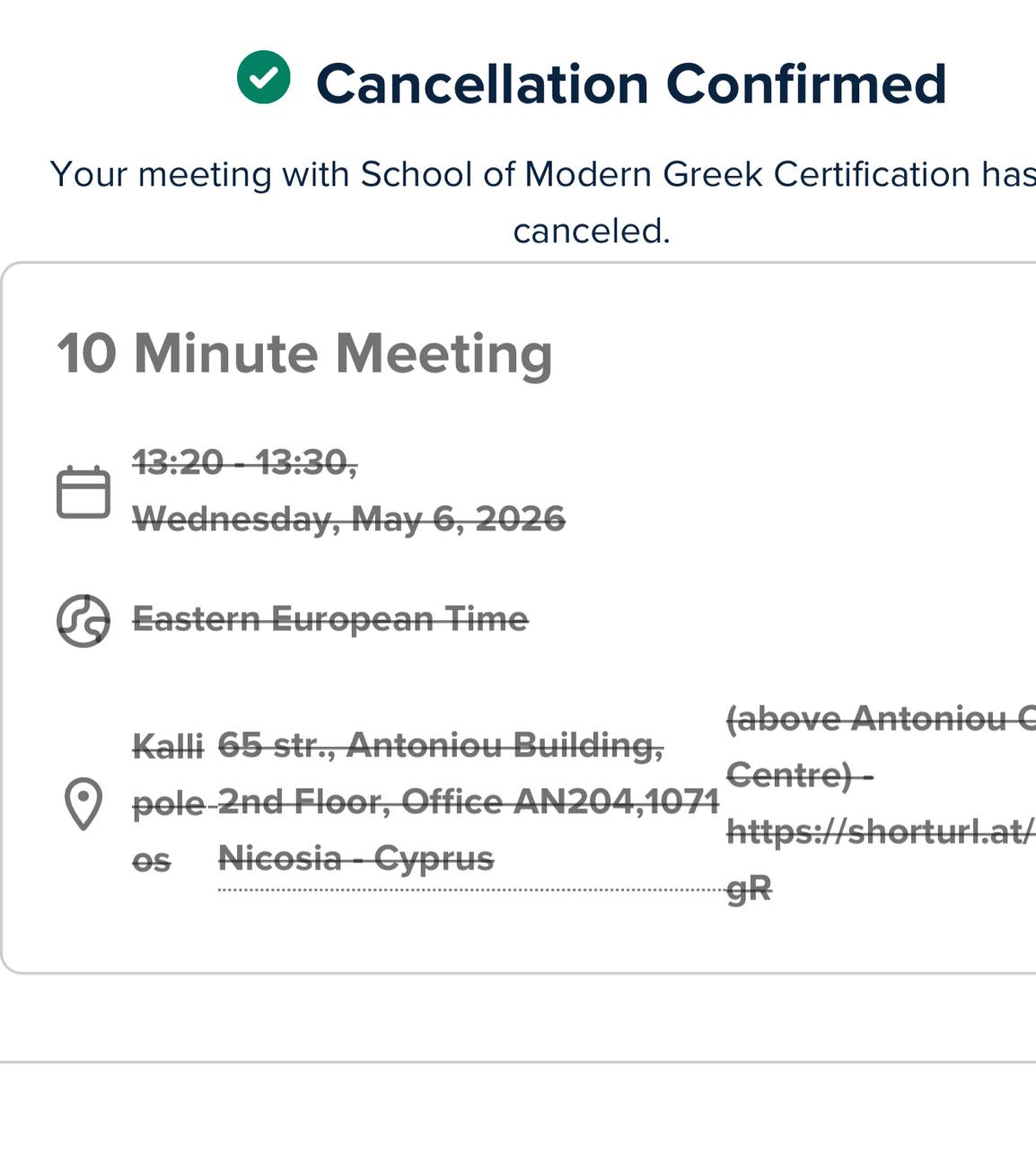Click the Nicosia - Cyprus text

point(356,858)
